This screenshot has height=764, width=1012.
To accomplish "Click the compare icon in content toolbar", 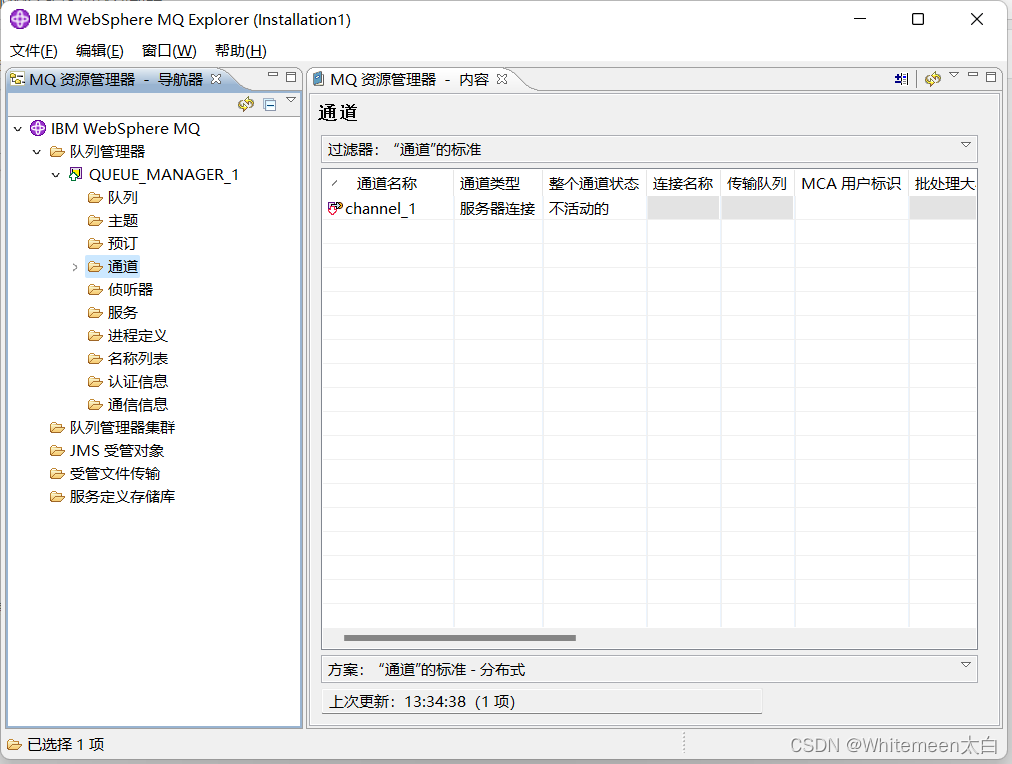I will [x=901, y=79].
